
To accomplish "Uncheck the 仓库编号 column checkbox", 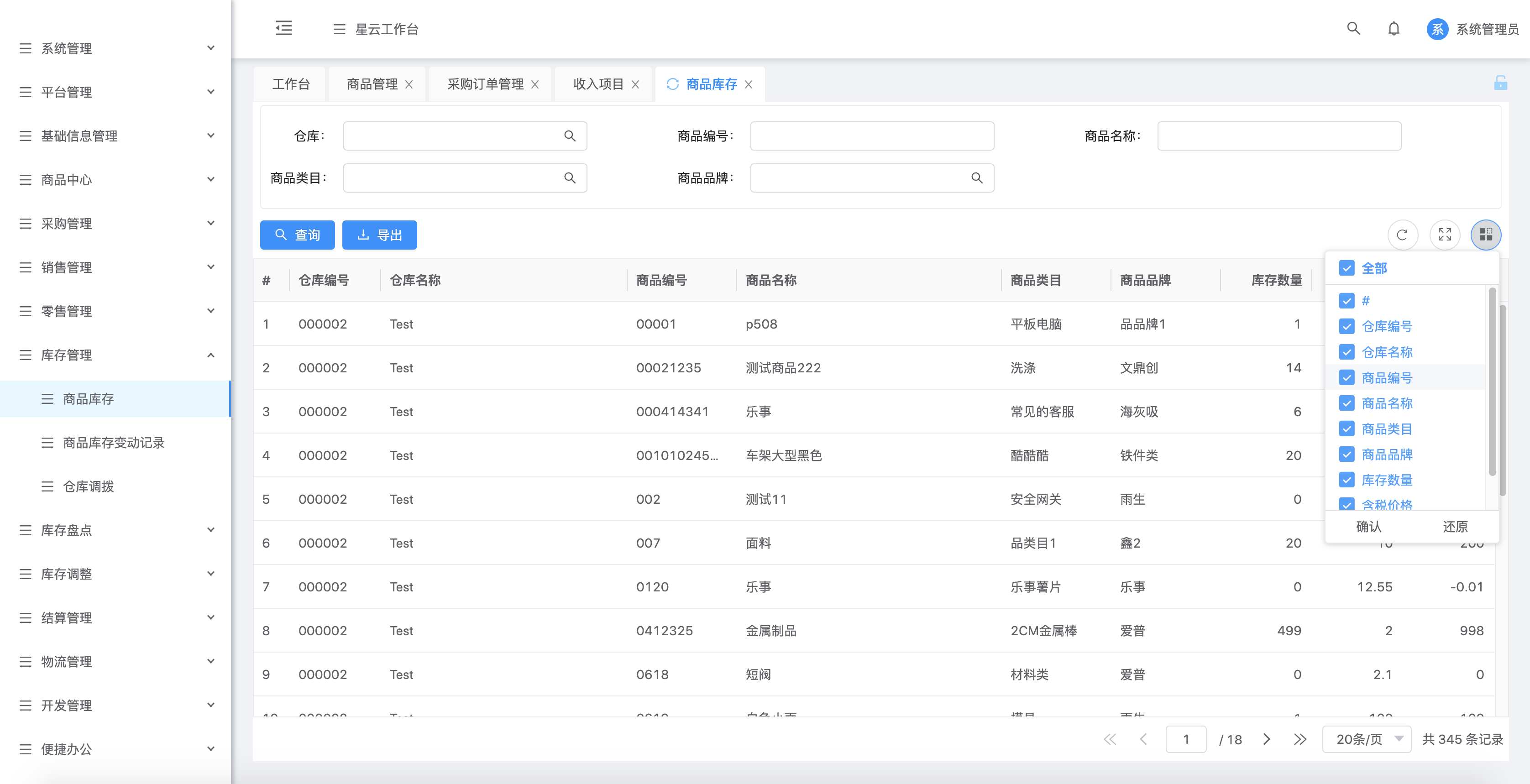I will click(1347, 326).
